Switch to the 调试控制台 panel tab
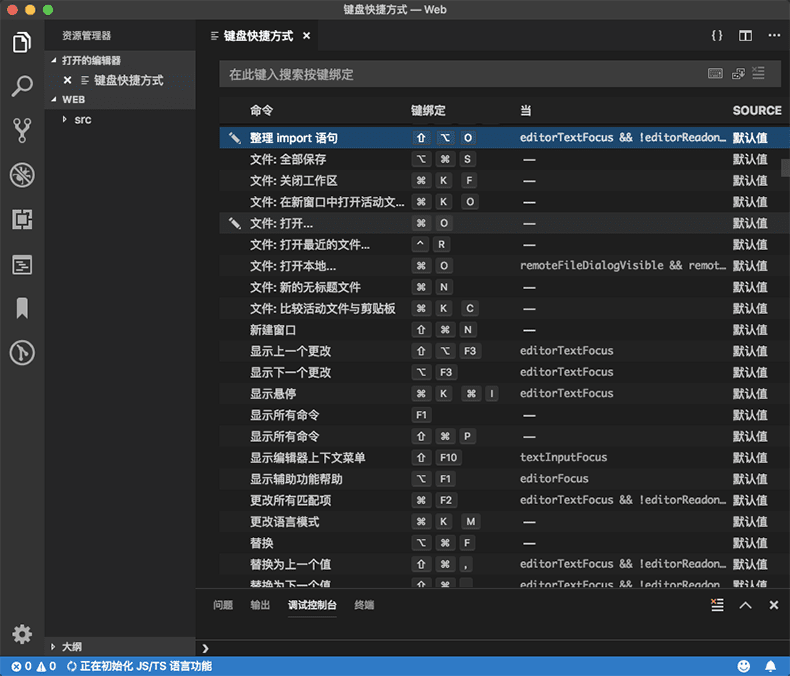Viewport: 790px width, 676px height. point(312,604)
